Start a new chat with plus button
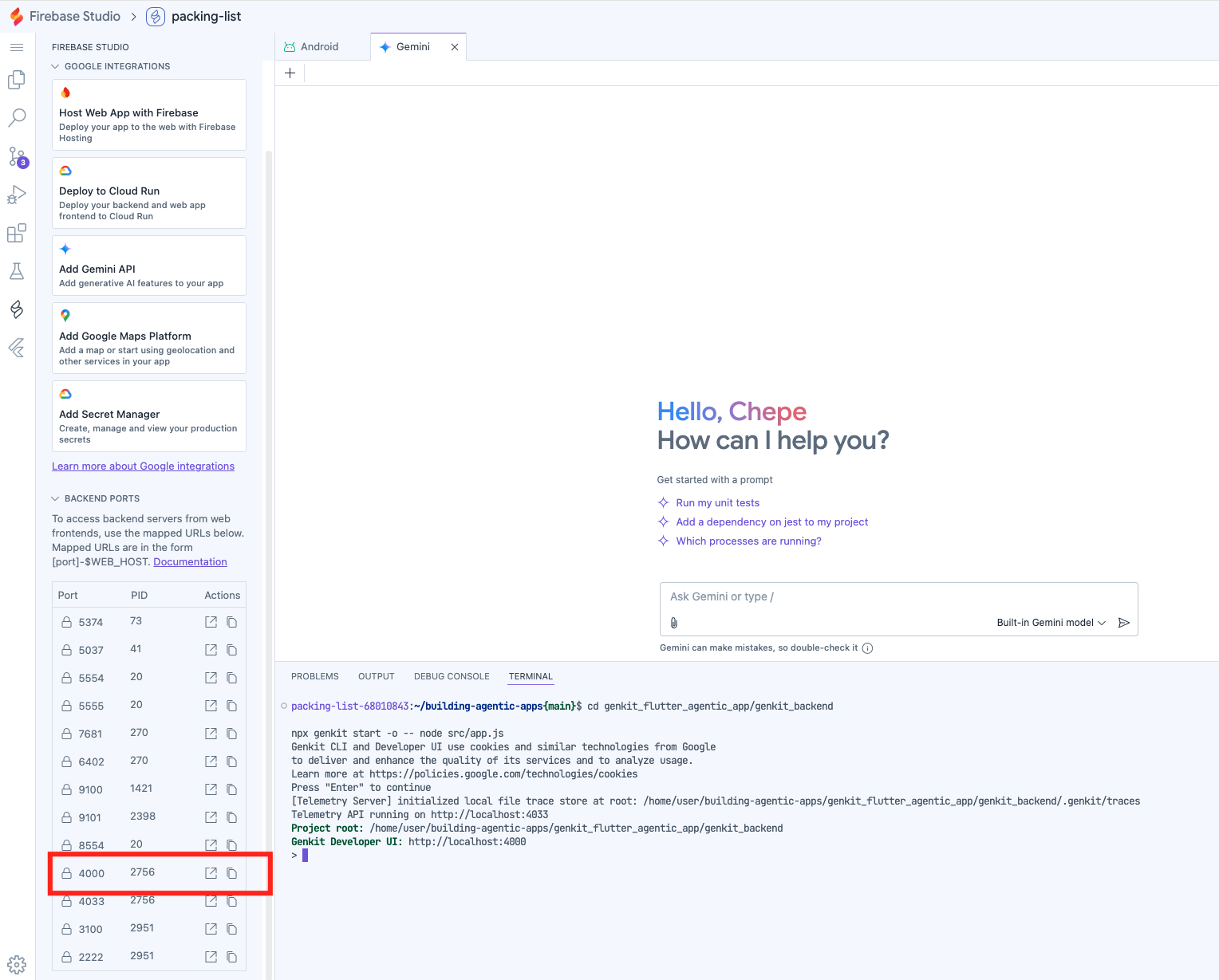1219x980 pixels. [290, 73]
